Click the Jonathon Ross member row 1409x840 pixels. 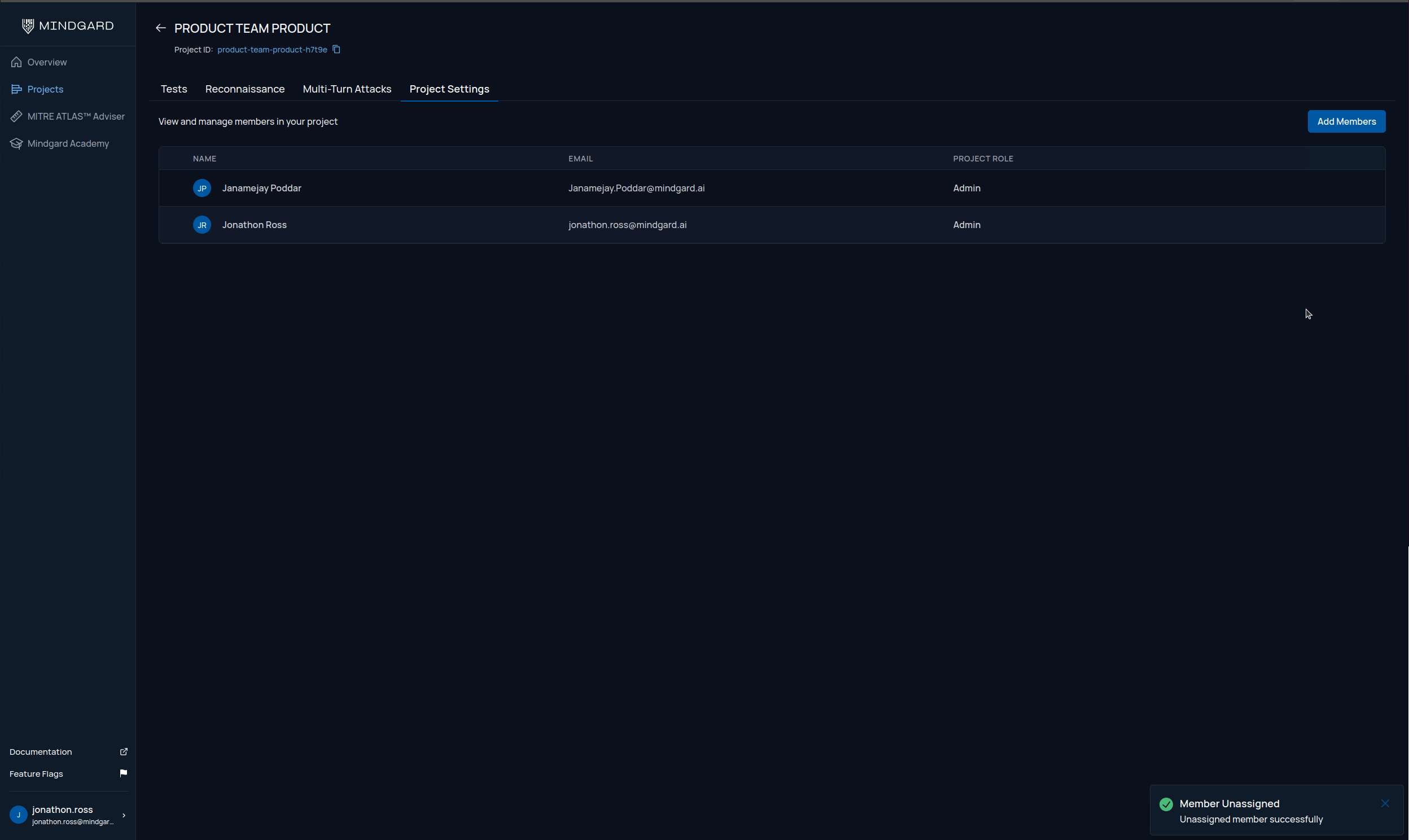[254, 225]
